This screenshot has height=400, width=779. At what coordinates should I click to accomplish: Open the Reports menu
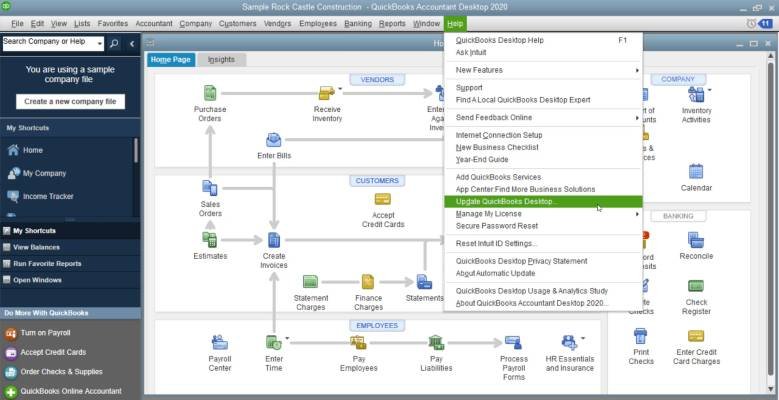[x=392, y=24]
